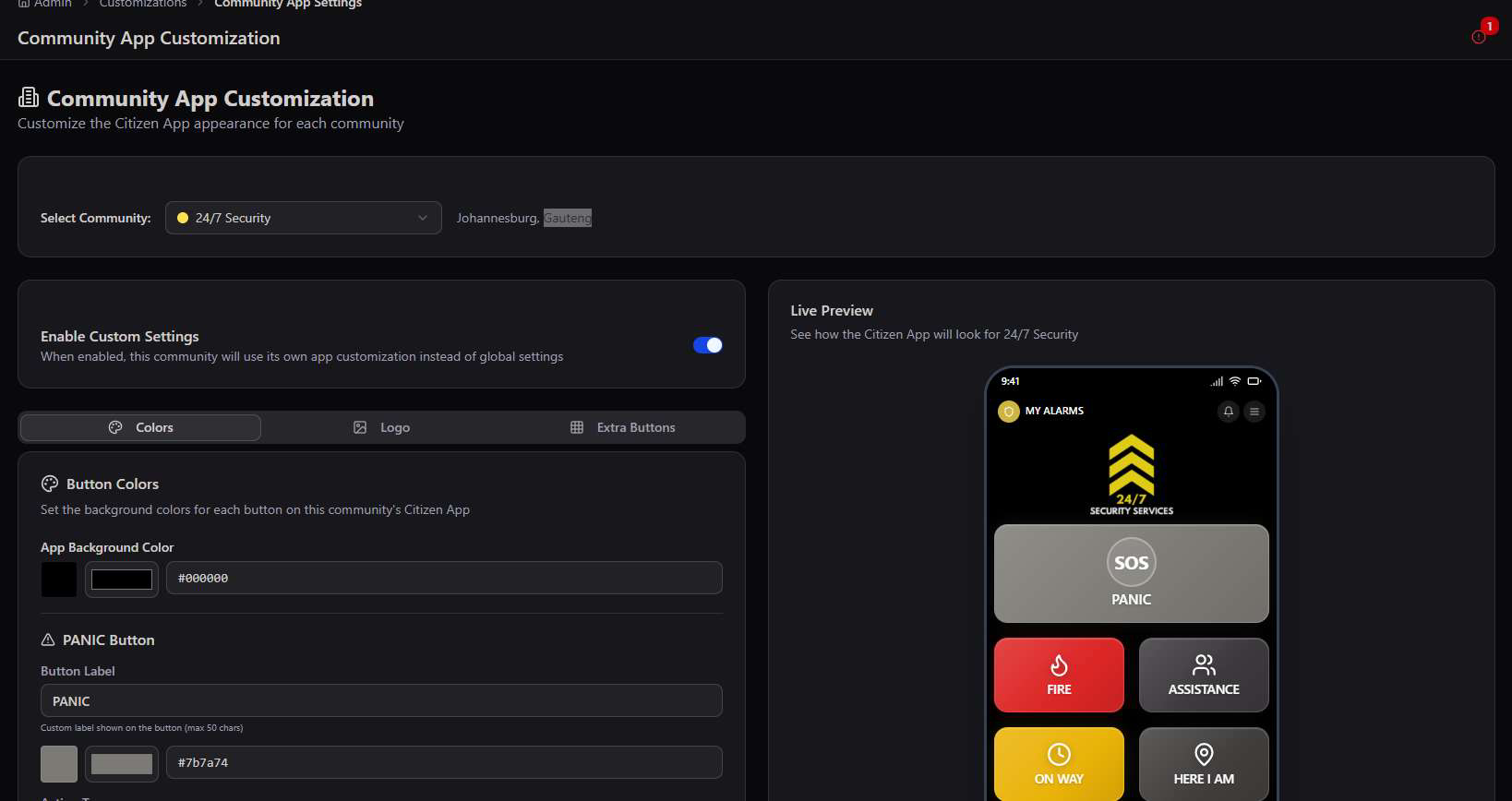Click the red alert notification icon

1479,37
